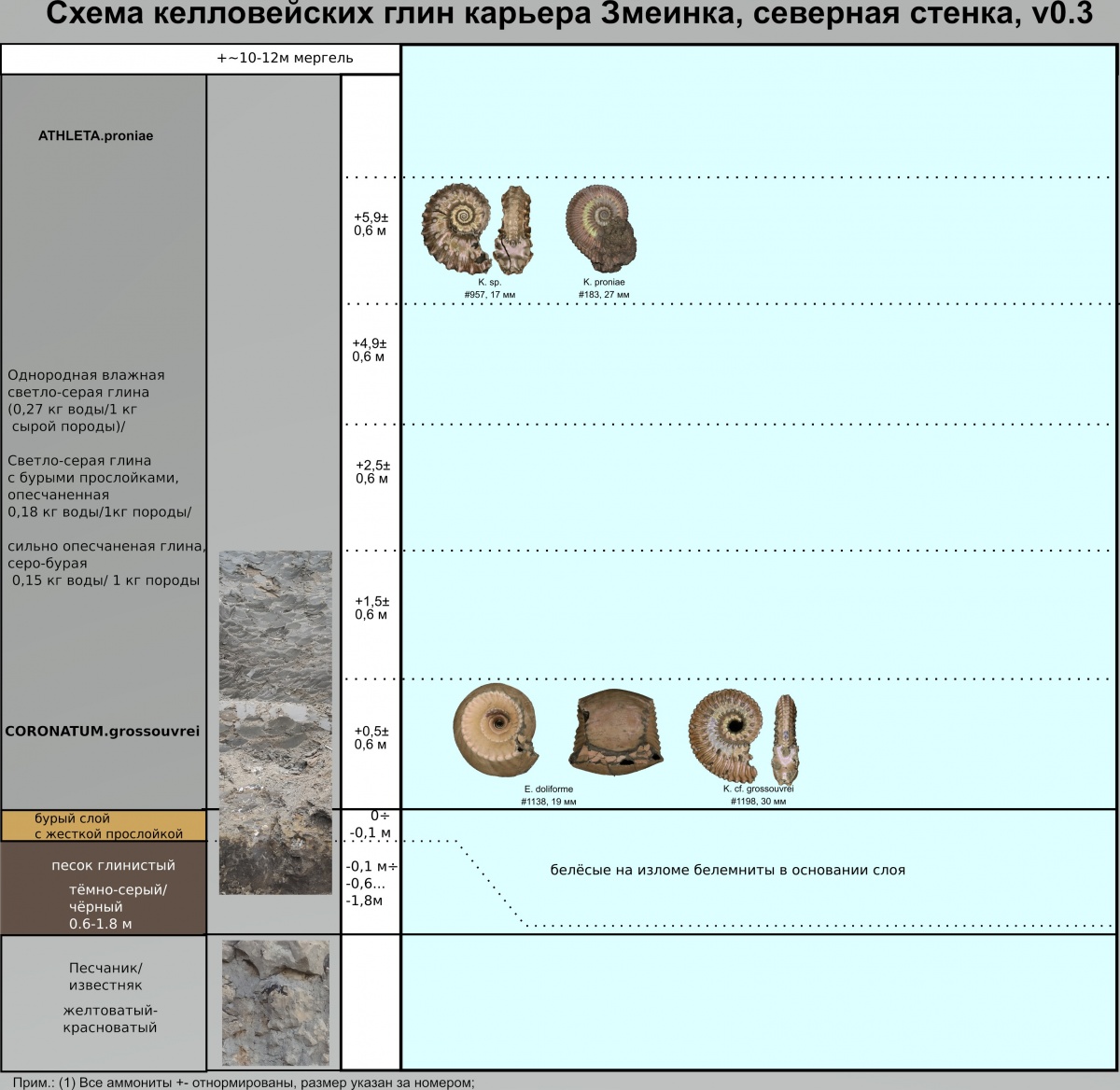
Task: Click the 'Песчаник/известняк' layer description
Action: click(x=105, y=977)
